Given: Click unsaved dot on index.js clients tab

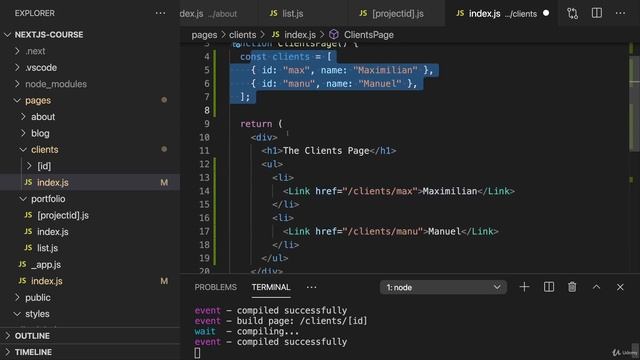Looking at the screenshot, I should point(546,13).
